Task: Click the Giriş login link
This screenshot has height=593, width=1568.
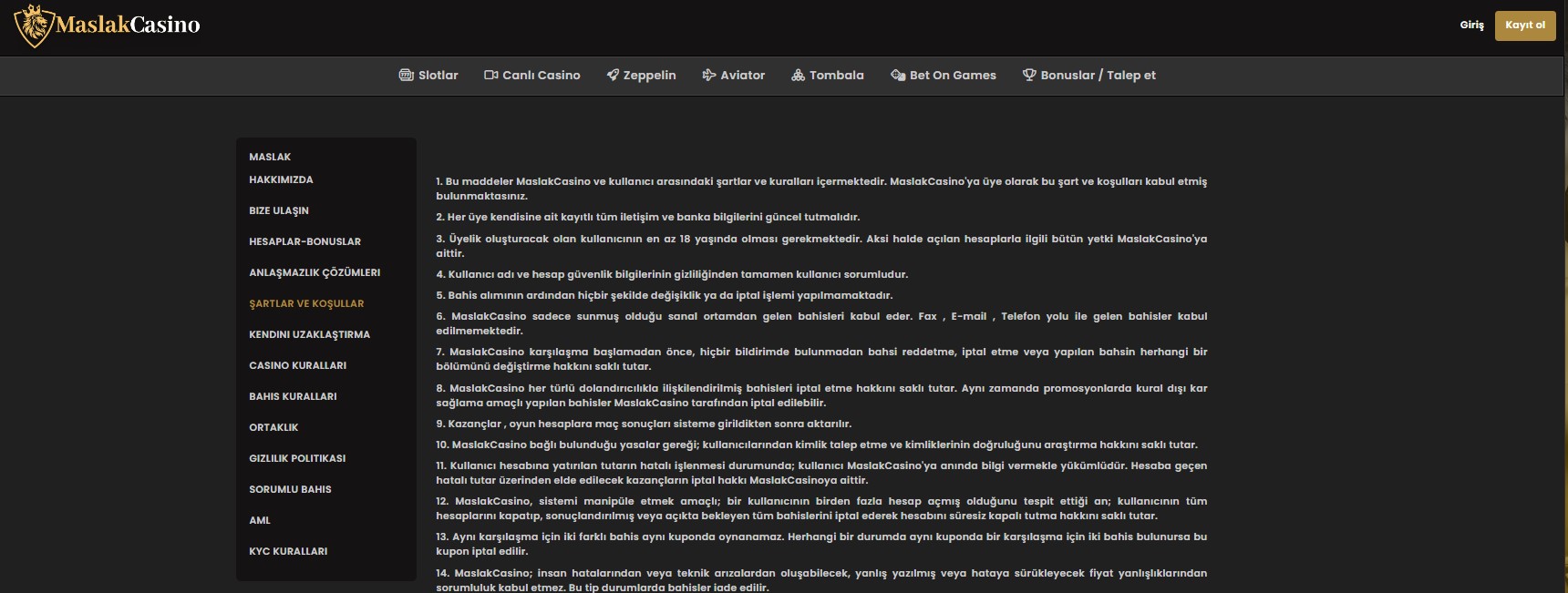Action: pyautogui.click(x=1471, y=25)
